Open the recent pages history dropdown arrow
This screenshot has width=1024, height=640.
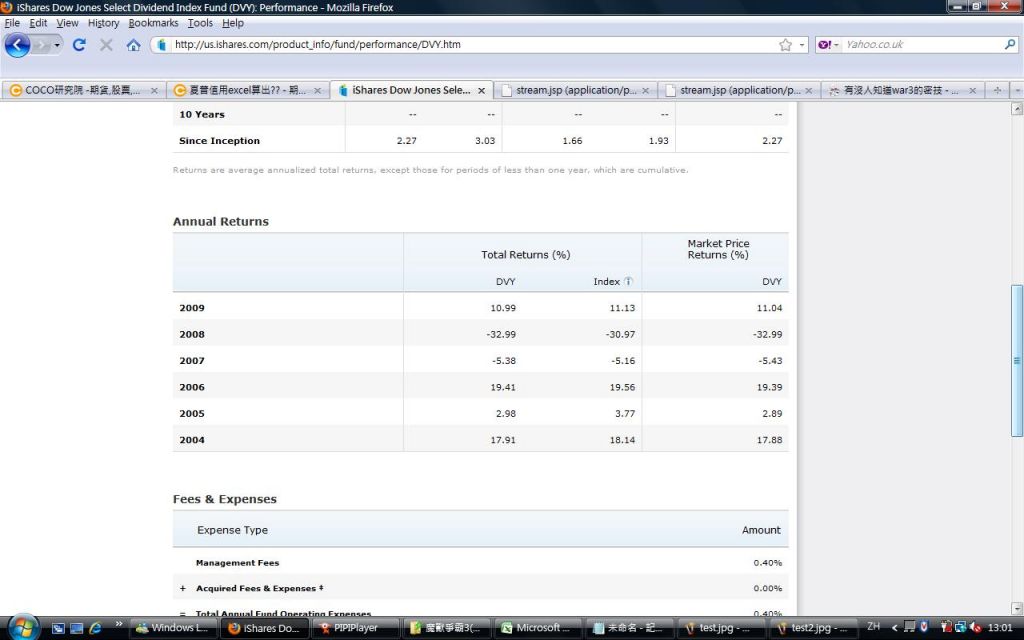click(57, 45)
